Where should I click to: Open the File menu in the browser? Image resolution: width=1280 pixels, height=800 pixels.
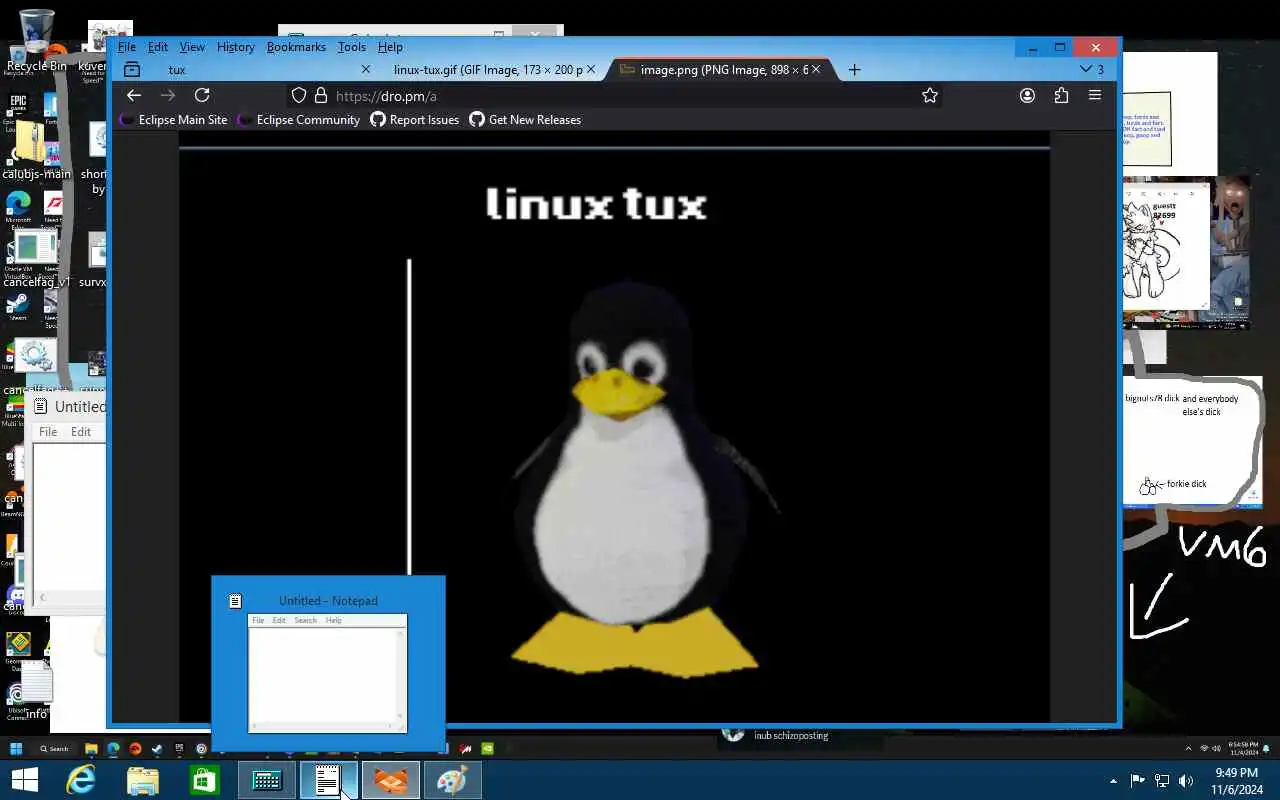(x=127, y=47)
